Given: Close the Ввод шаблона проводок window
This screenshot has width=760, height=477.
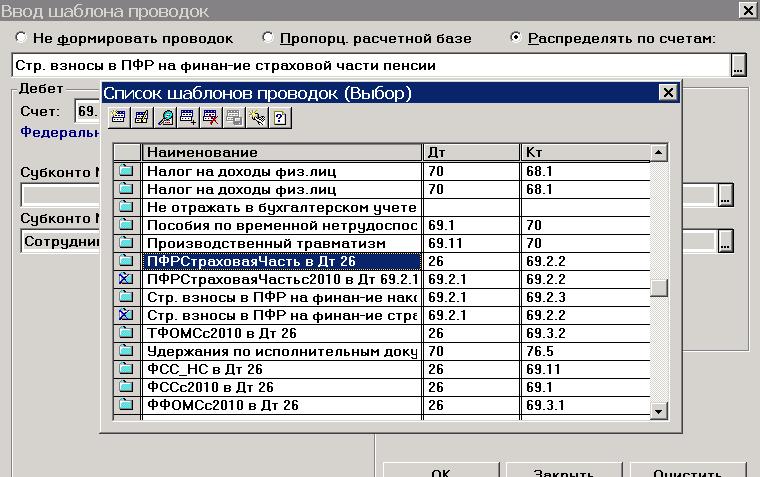Looking at the screenshot, I should (748, 10).
